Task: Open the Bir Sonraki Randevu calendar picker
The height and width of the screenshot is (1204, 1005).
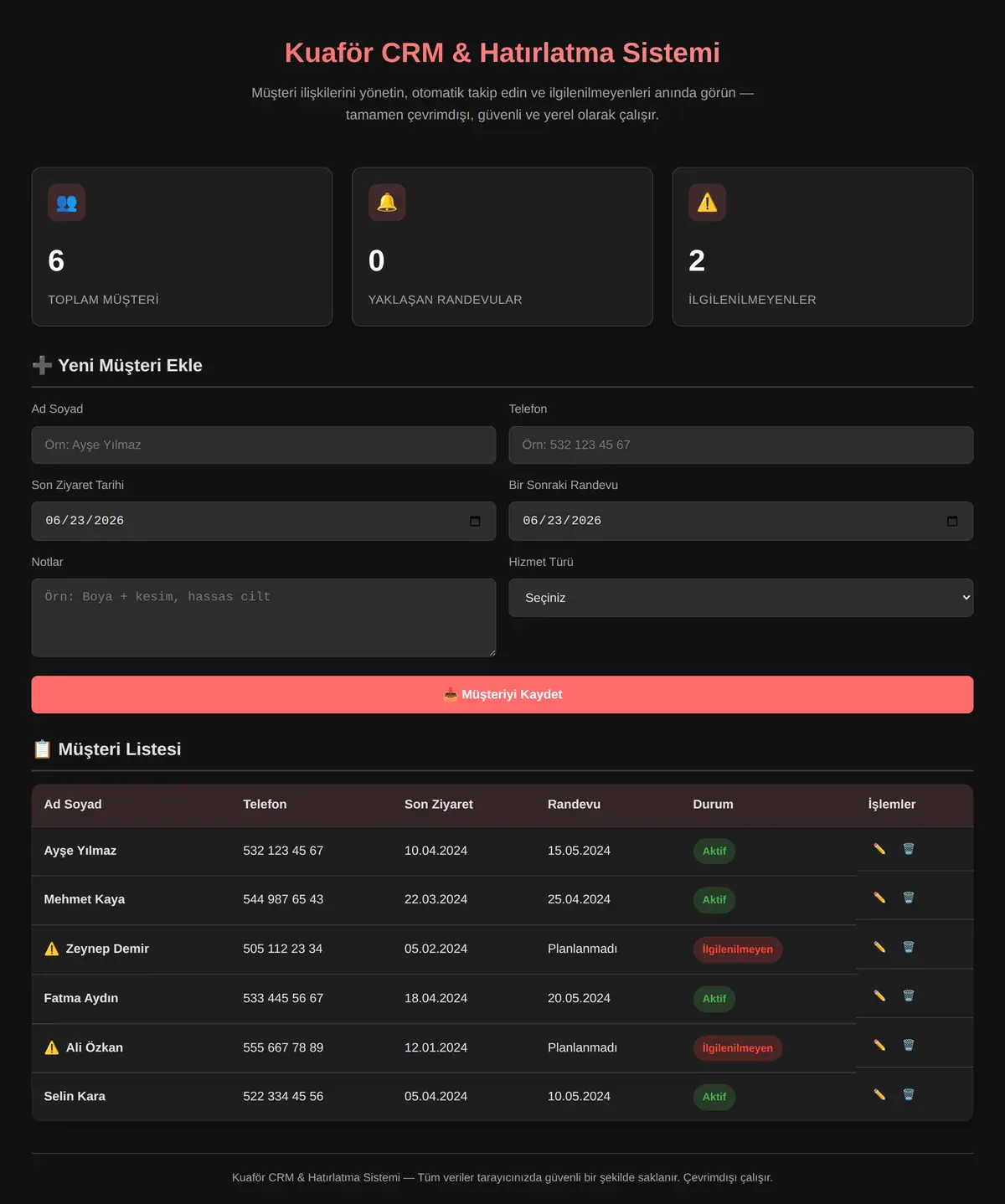Action: coord(952,521)
